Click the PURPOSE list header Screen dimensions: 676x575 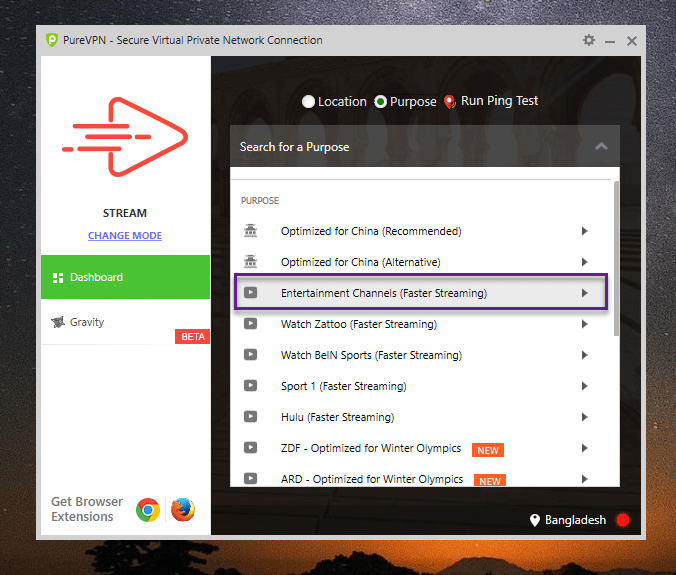click(x=260, y=200)
